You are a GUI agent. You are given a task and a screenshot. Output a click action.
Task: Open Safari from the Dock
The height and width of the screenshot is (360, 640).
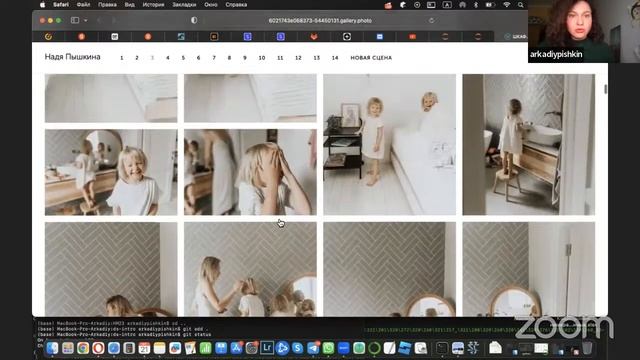tap(114, 348)
